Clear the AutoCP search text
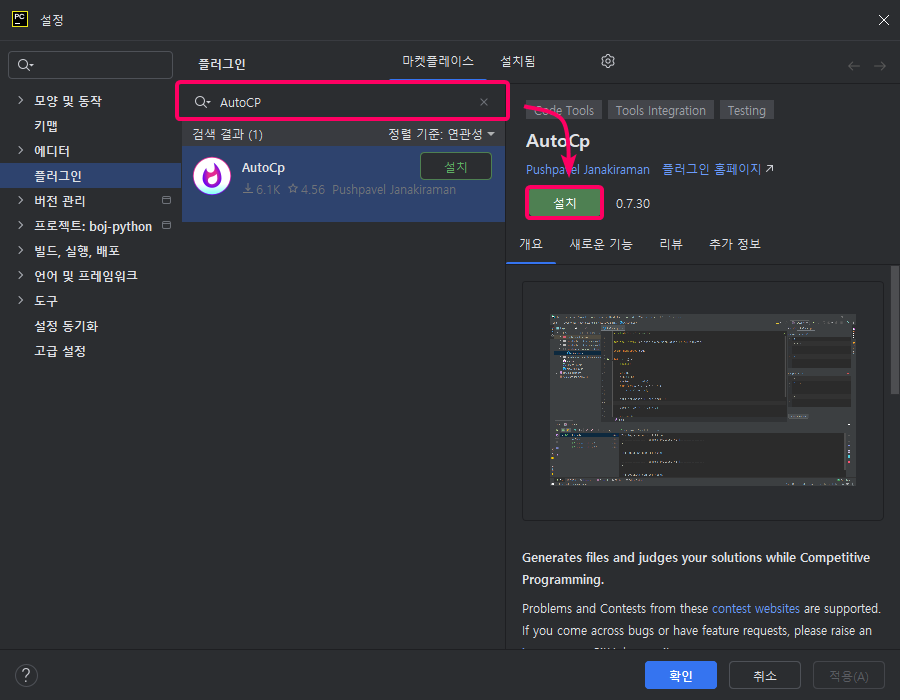The height and width of the screenshot is (700, 900). coord(484,102)
